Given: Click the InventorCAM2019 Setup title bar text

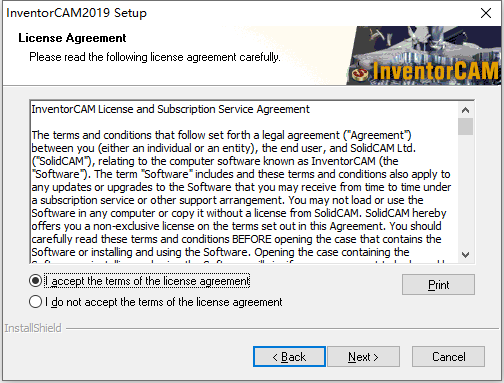Looking at the screenshot, I should pos(76,13).
